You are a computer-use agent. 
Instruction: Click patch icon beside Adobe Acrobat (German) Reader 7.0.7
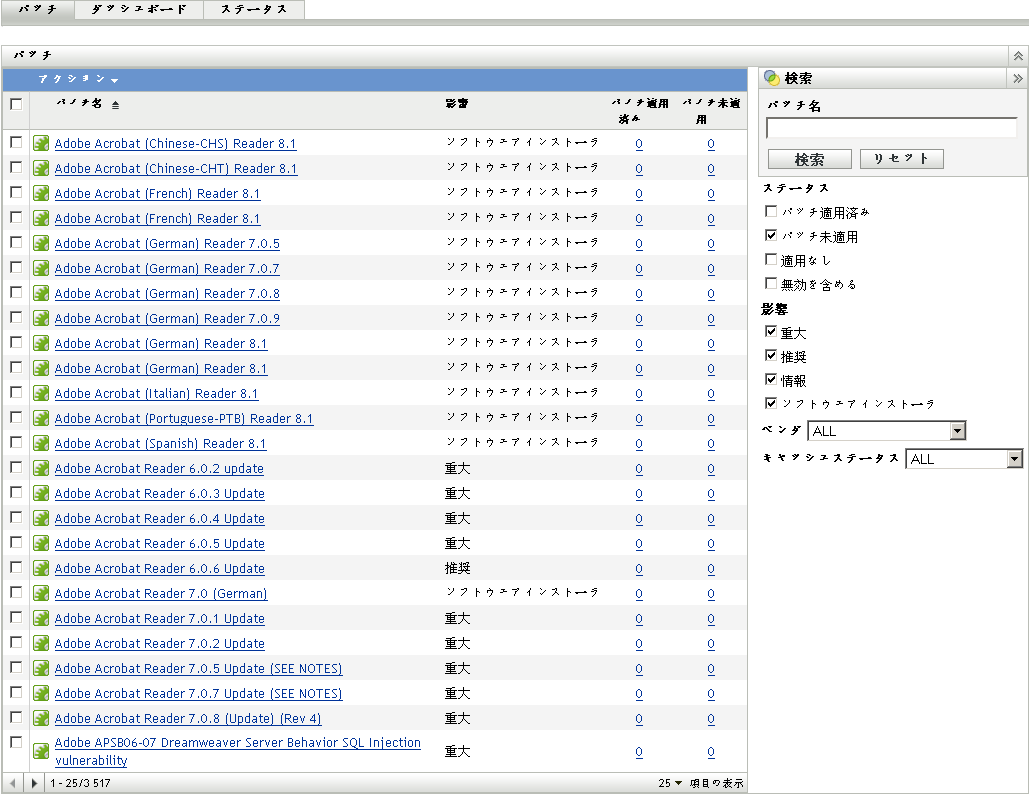coord(41,268)
